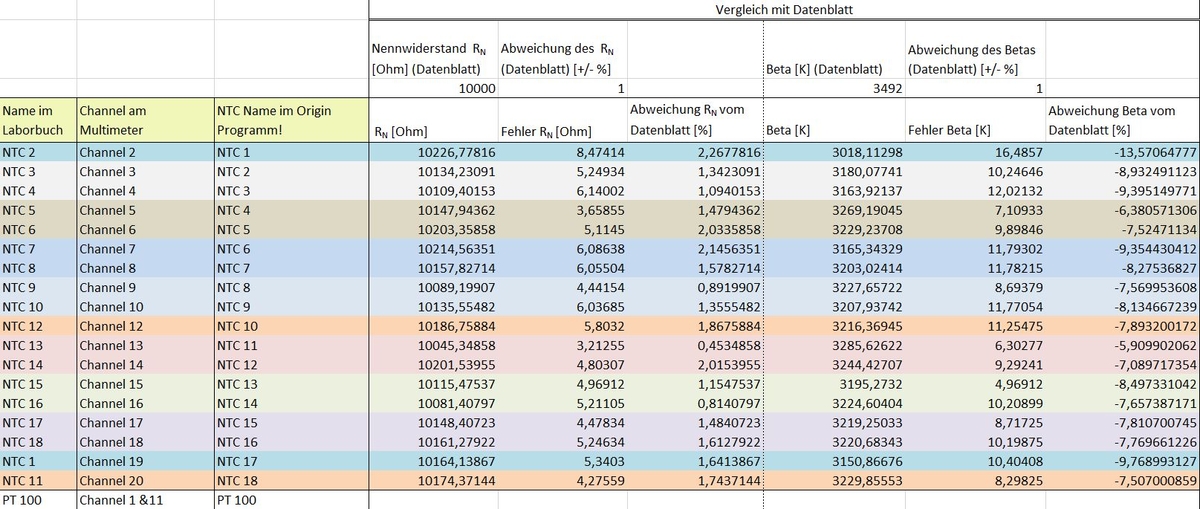Screen dimensions: 1200x509
Task: Click 'NTC Name im Origin Programm!' header
Action: (x=291, y=120)
